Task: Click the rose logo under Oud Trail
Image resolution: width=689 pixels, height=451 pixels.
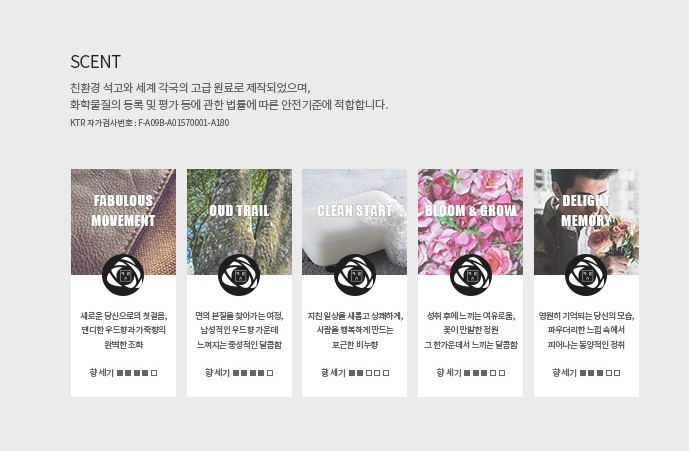Action: point(239,275)
